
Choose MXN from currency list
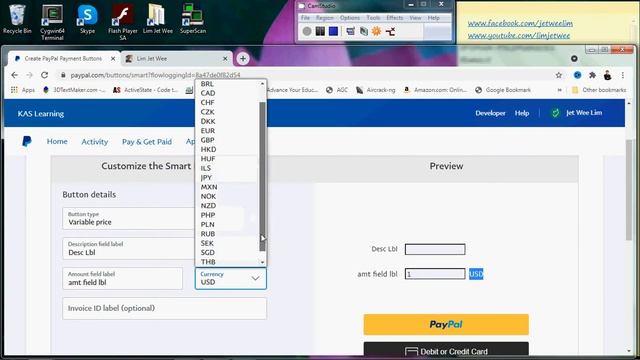click(x=209, y=187)
